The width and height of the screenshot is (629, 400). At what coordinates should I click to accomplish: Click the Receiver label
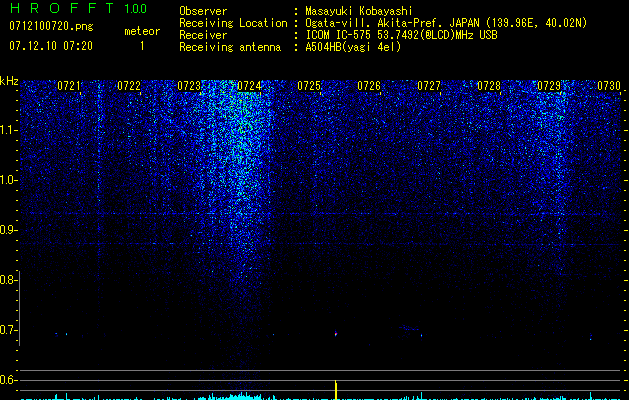pos(203,35)
